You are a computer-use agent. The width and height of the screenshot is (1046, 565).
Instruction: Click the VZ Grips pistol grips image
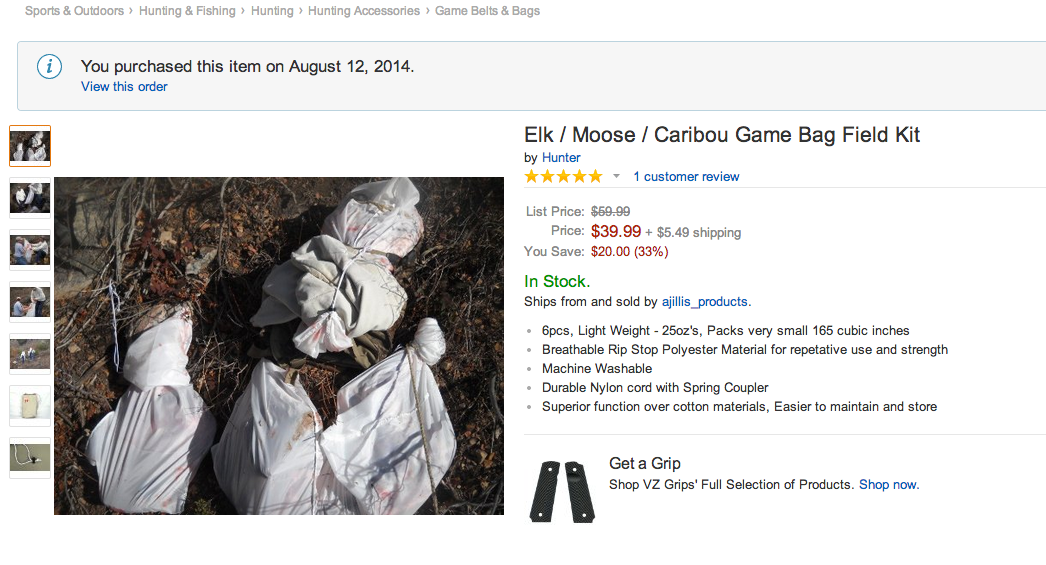(559, 490)
